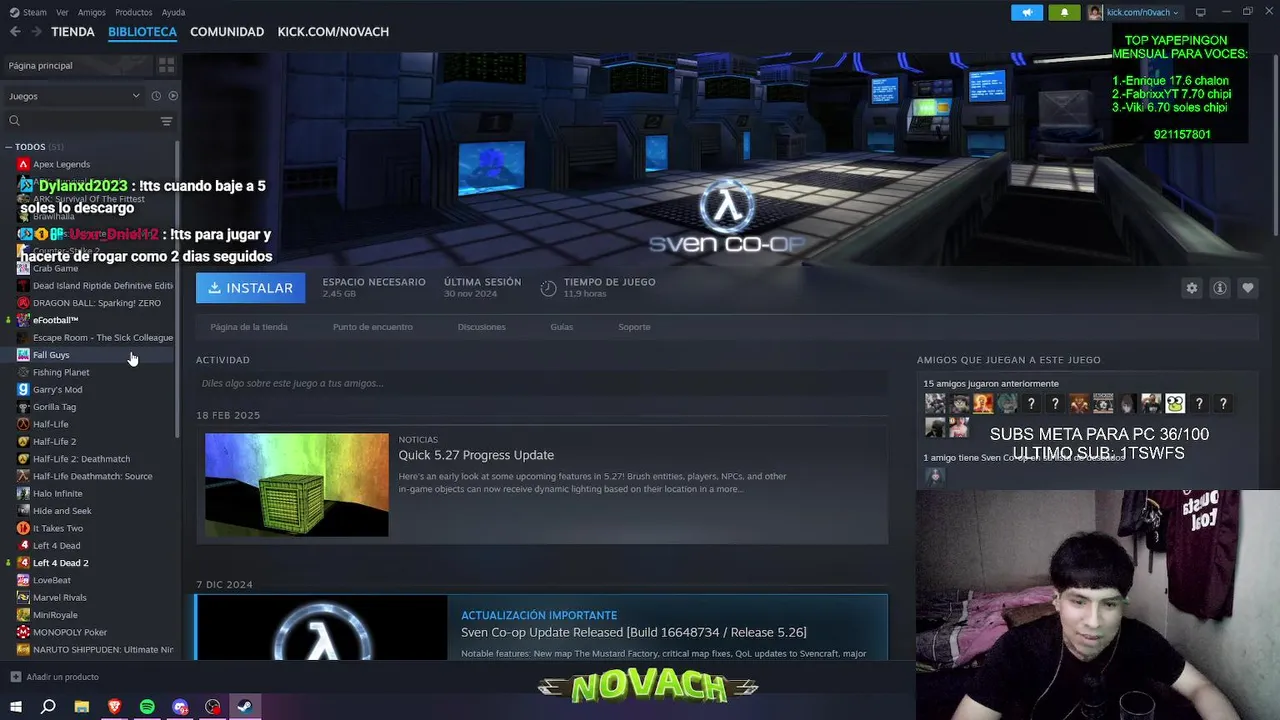Click the Garry's Mod game icon
The height and width of the screenshot is (720, 1280).
pos(23,389)
